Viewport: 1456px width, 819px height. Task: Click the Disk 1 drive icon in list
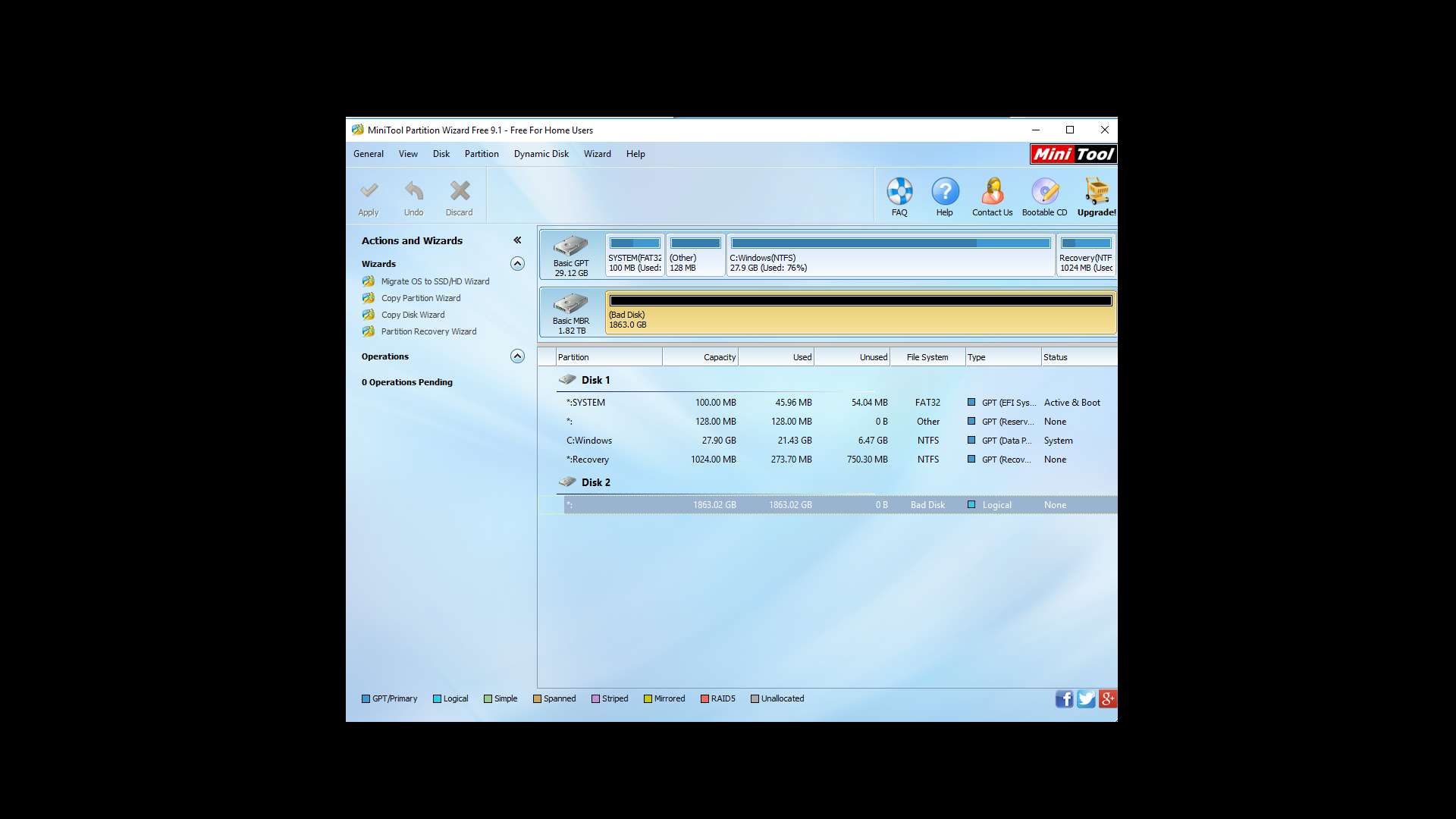567,379
